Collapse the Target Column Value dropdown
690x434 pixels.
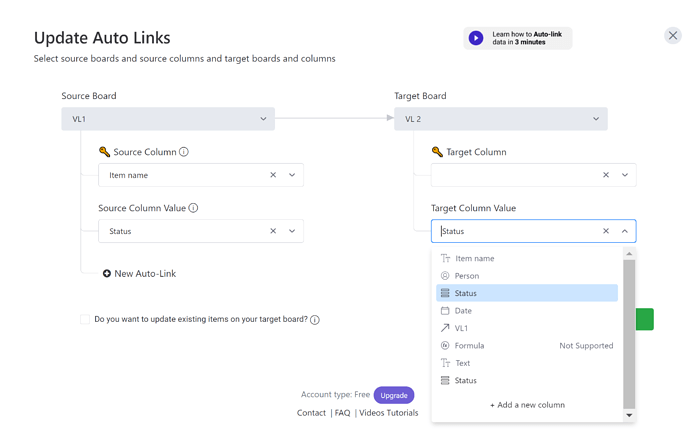625,231
